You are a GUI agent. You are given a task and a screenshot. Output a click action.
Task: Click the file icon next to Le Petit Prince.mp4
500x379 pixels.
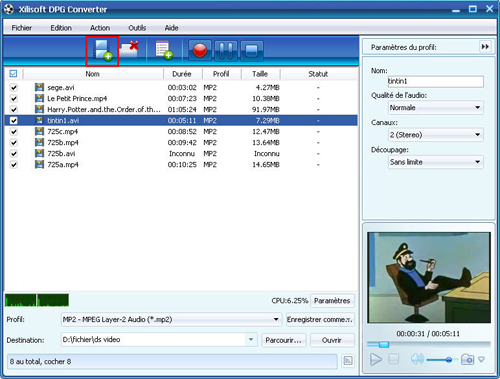click(x=39, y=98)
